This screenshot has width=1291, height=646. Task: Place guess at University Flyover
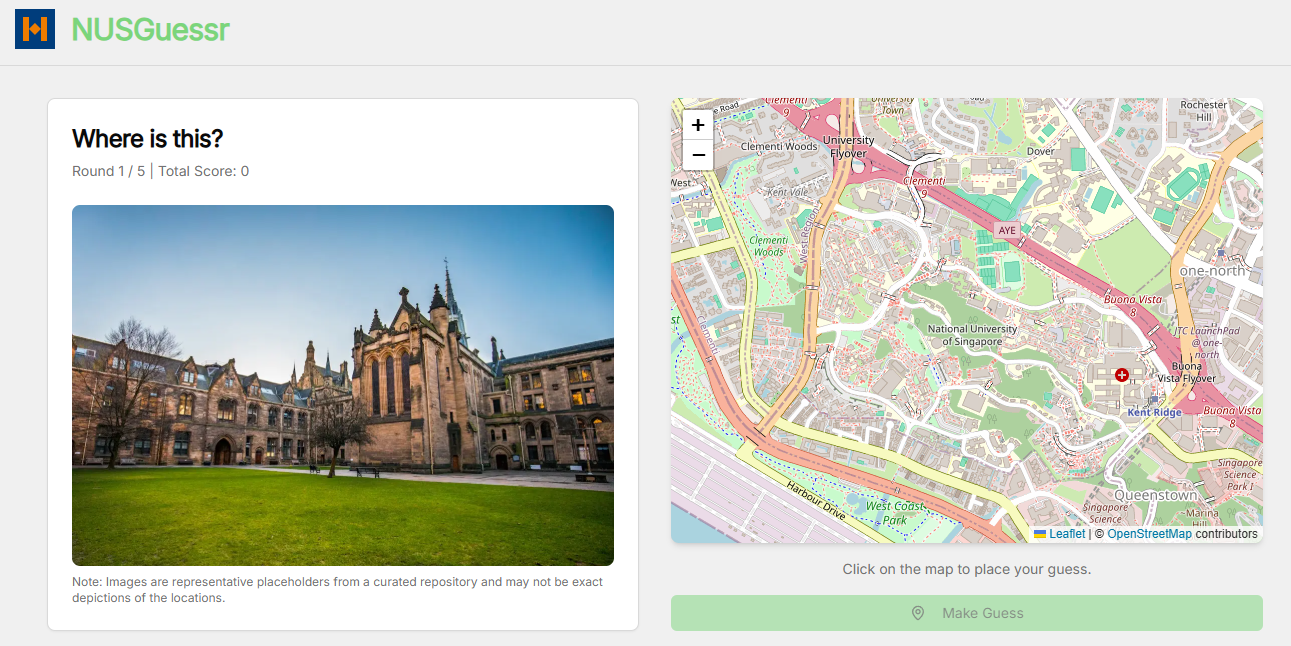[x=848, y=147]
